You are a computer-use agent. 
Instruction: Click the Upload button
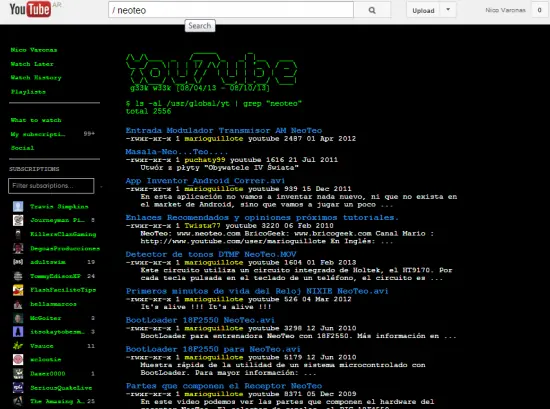click(423, 10)
